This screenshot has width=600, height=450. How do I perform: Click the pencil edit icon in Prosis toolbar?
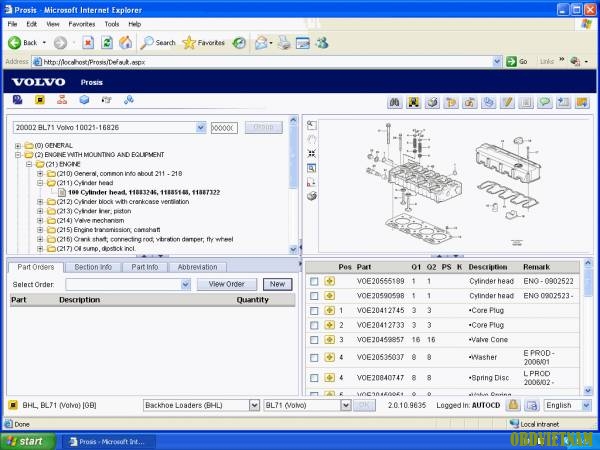tap(507, 103)
